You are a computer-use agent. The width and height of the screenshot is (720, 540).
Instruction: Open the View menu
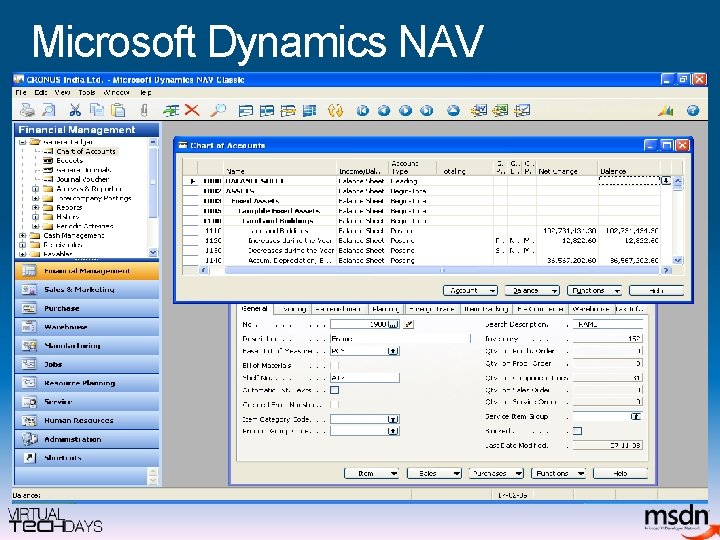point(62,92)
